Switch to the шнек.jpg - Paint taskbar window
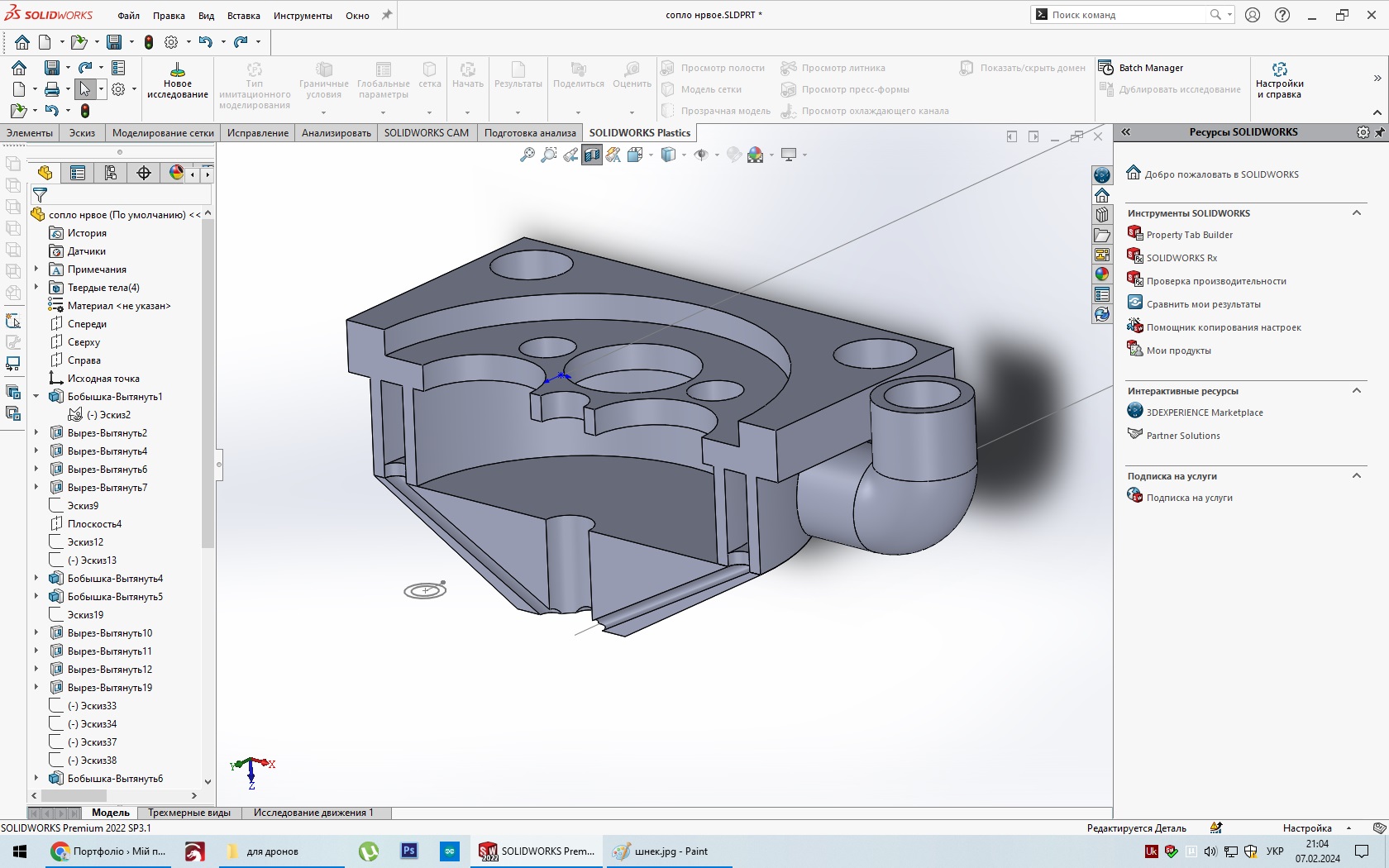The height and width of the screenshot is (868, 1389). 670,851
